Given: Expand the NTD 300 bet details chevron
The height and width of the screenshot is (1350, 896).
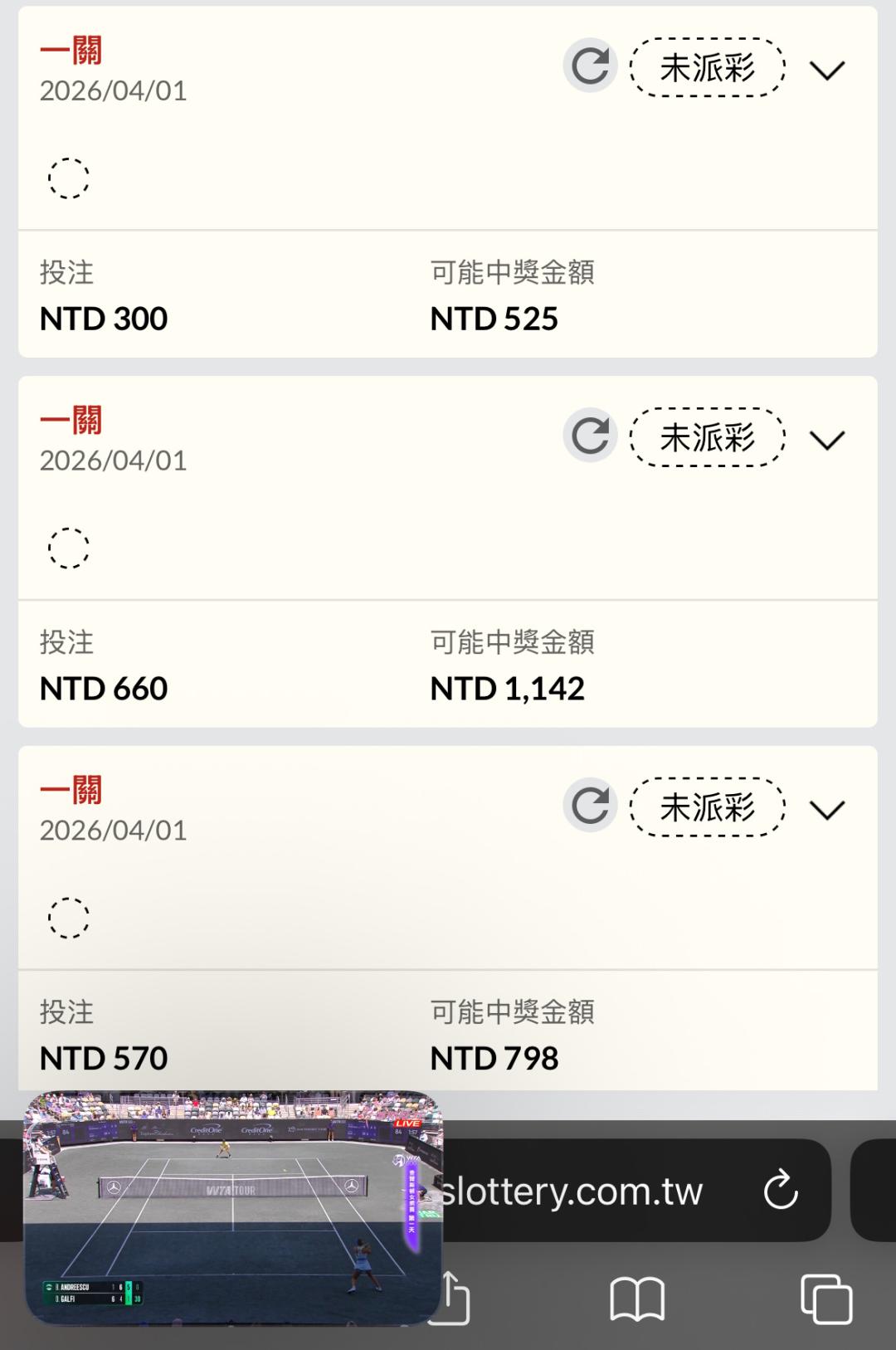Looking at the screenshot, I should click(827, 71).
